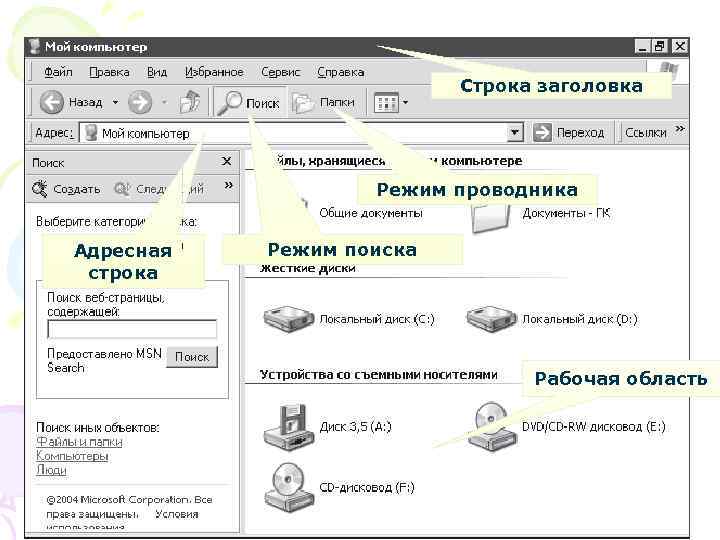Select DVD/CD-RW дисковод (E:) drive icon
This screenshot has height=540, width=720.
click(x=491, y=427)
